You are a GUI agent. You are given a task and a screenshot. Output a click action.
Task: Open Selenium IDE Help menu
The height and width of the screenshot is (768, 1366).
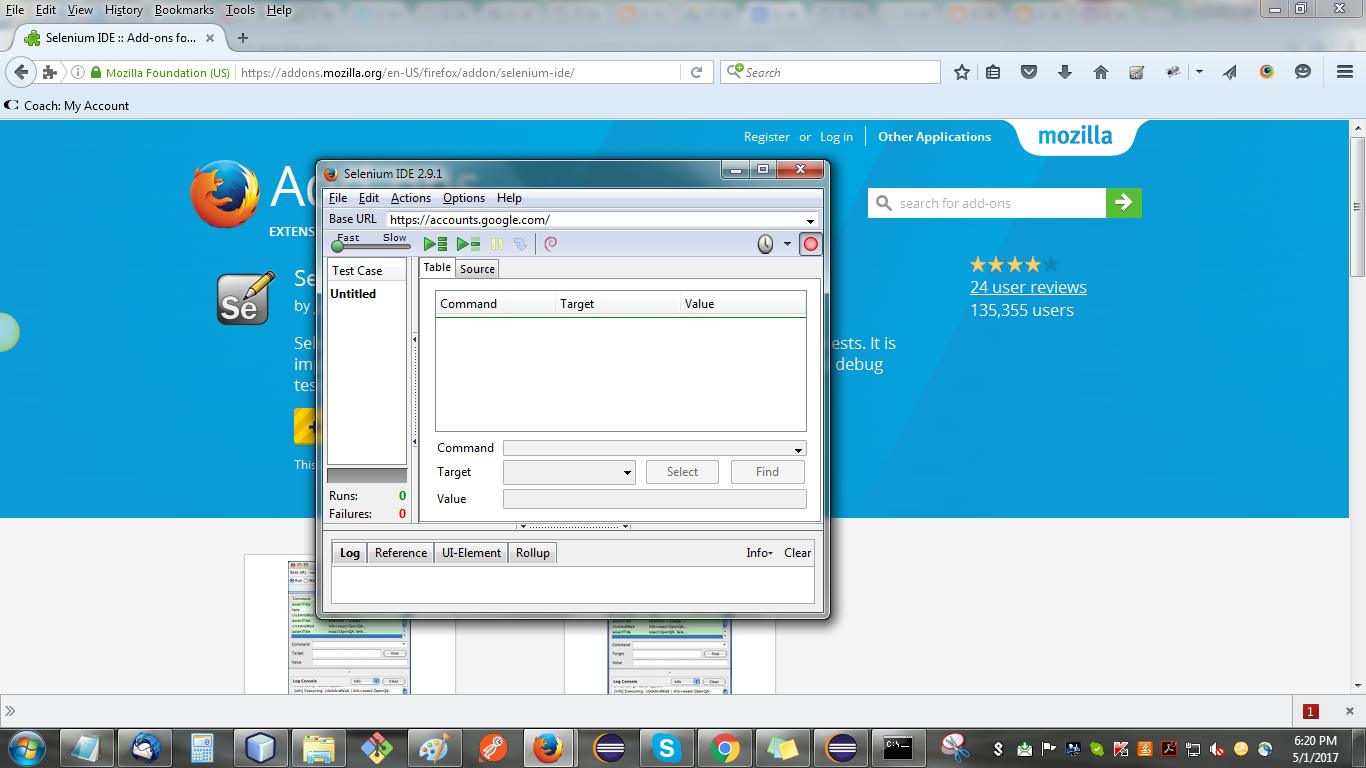509,198
